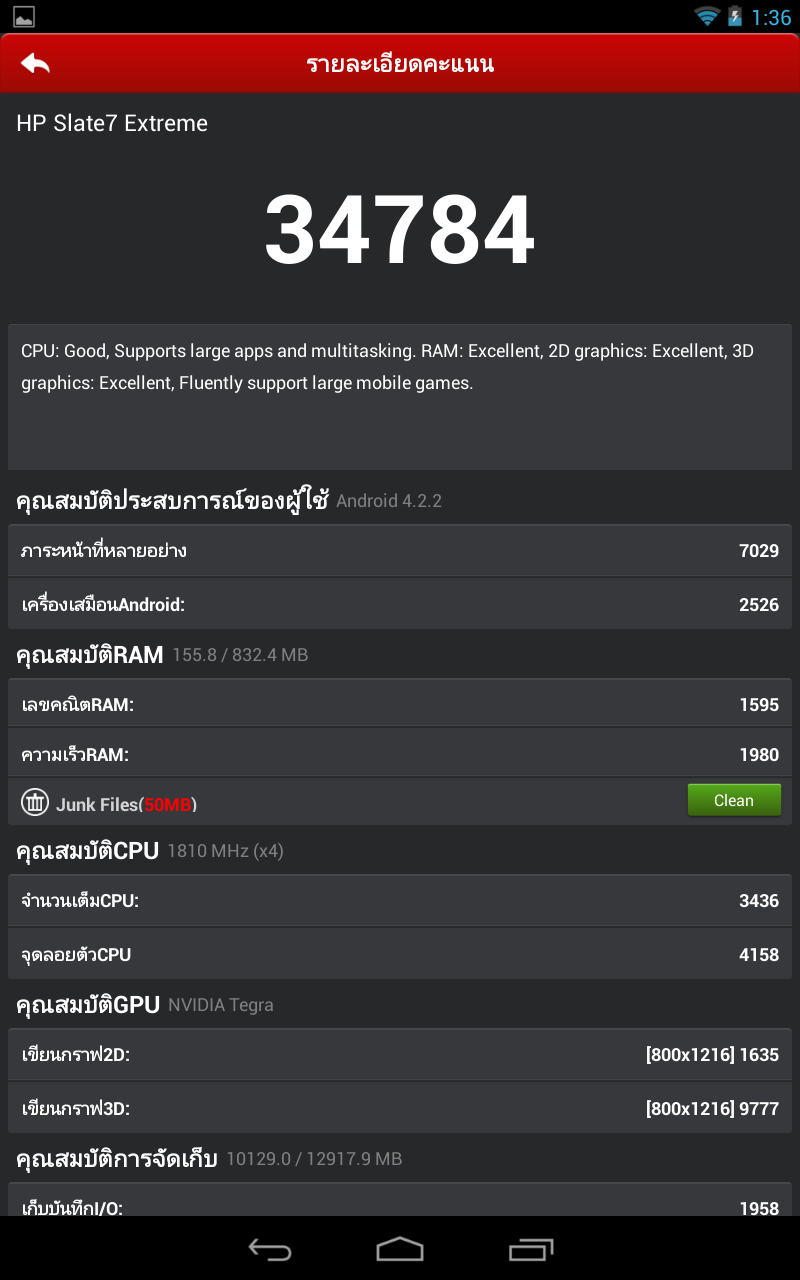Tap the Wi-Fi status icon
Screen dimensions: 800x1280
point(708,17)
